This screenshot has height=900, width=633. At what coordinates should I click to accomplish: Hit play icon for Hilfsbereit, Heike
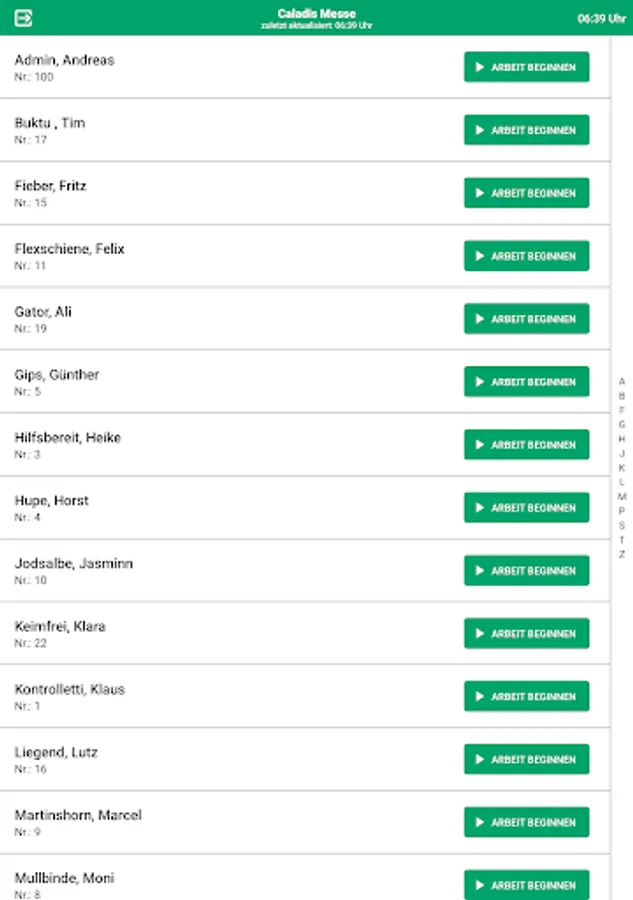[480, 445]
